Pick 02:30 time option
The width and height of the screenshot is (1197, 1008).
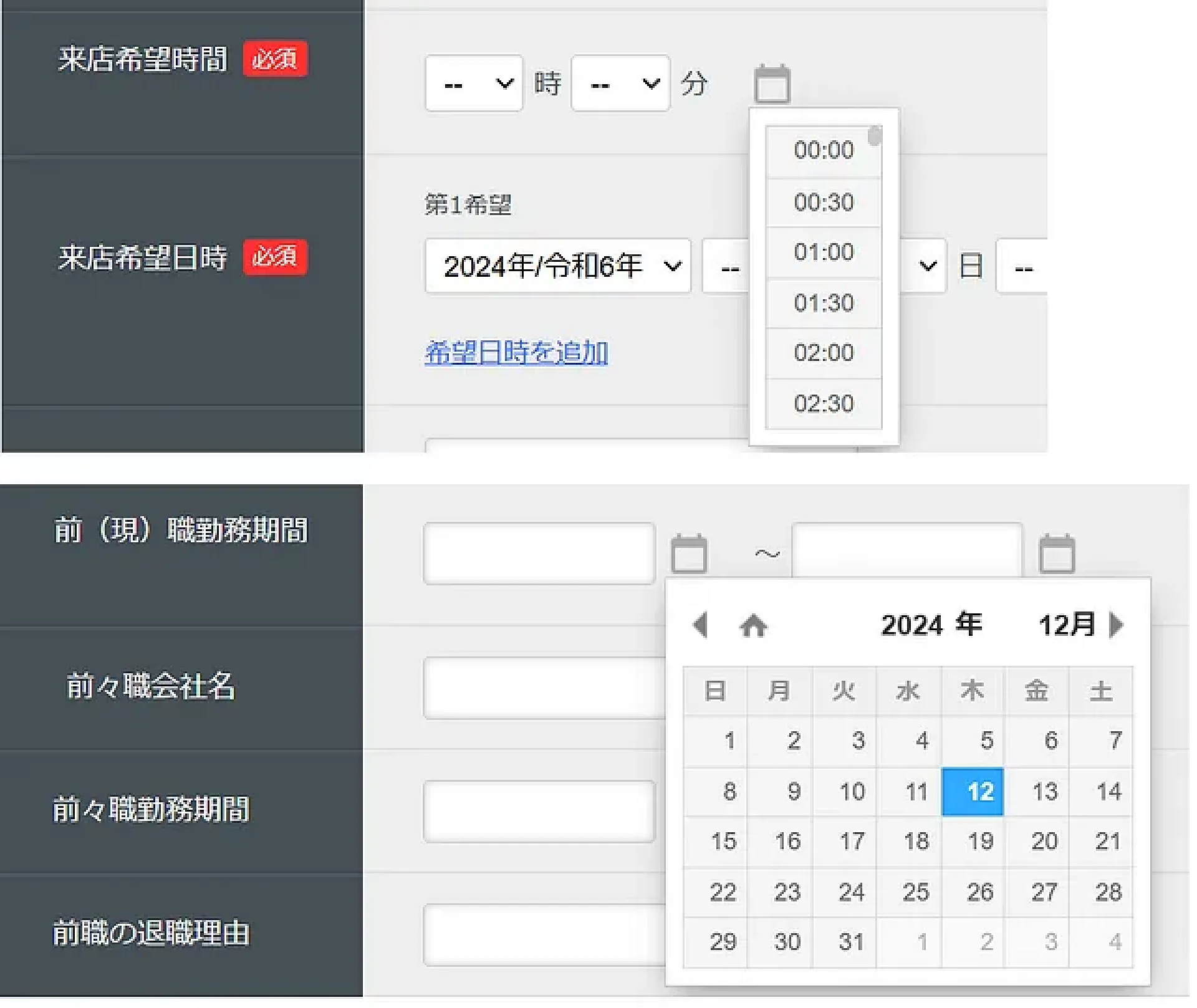pyautogui.click(x=823, y=404)
